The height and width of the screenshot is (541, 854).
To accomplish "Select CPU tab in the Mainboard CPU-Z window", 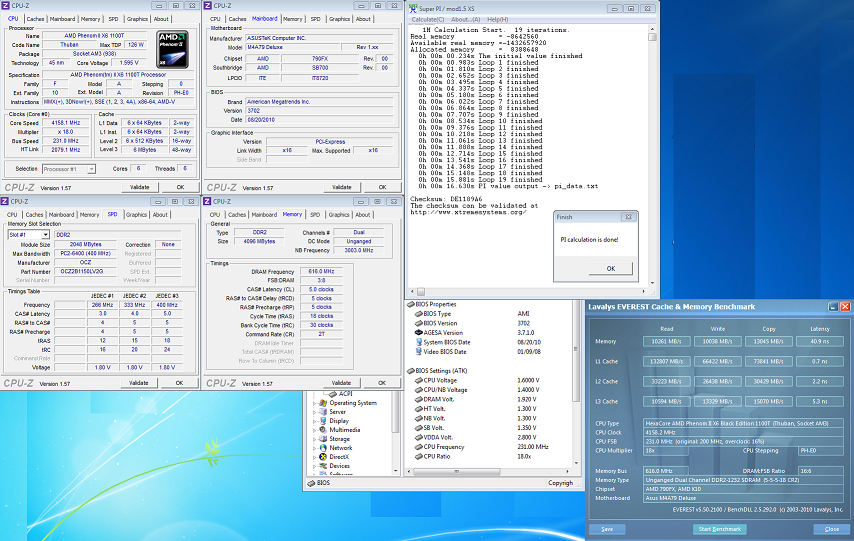I will click(x=215, y=19).
